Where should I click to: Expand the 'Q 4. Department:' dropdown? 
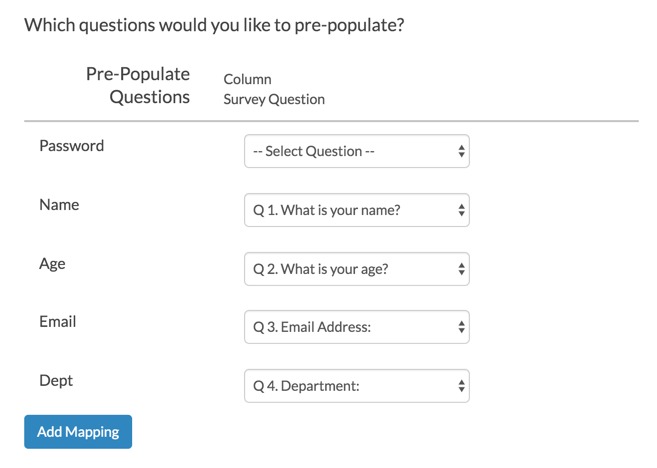356,386
